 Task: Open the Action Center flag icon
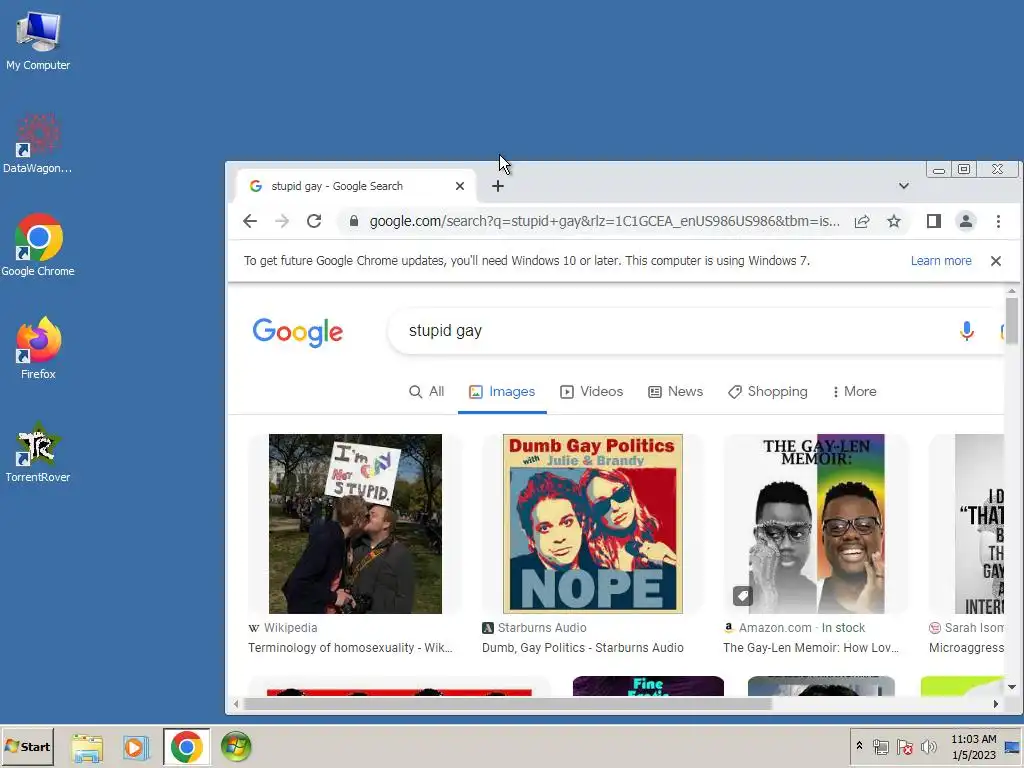[904, 746]
